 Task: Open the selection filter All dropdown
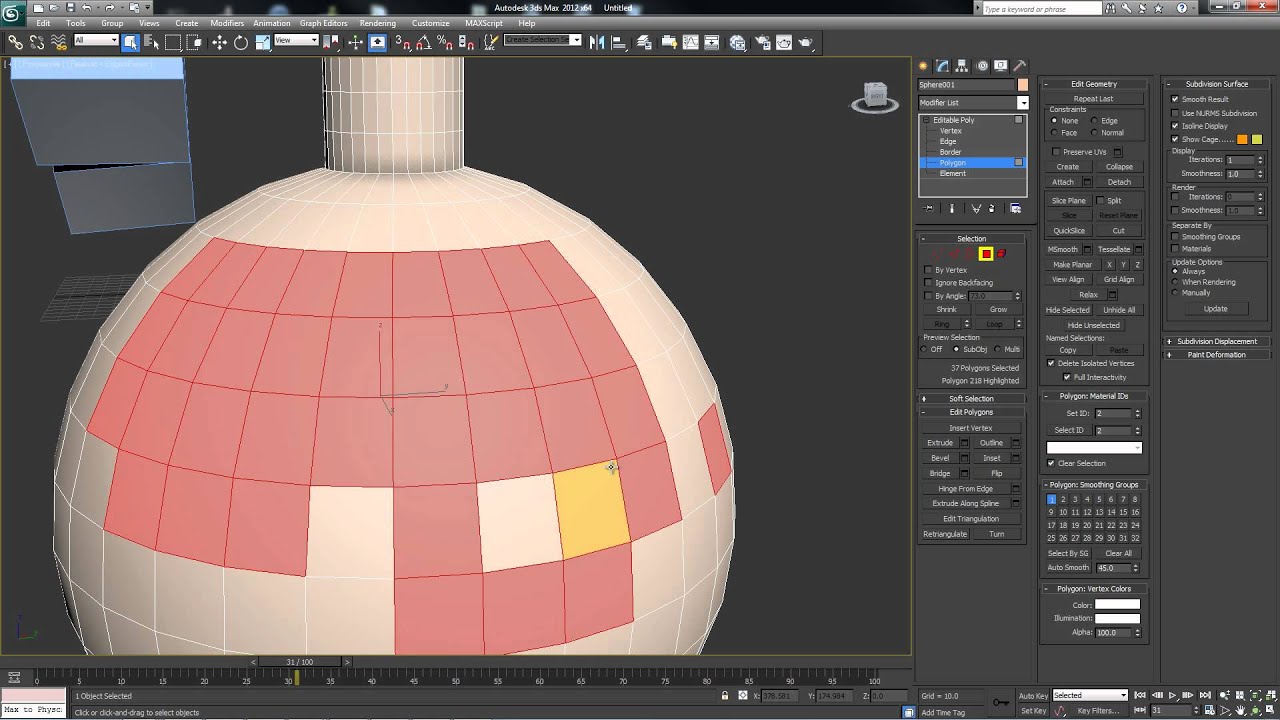(96, 41)
